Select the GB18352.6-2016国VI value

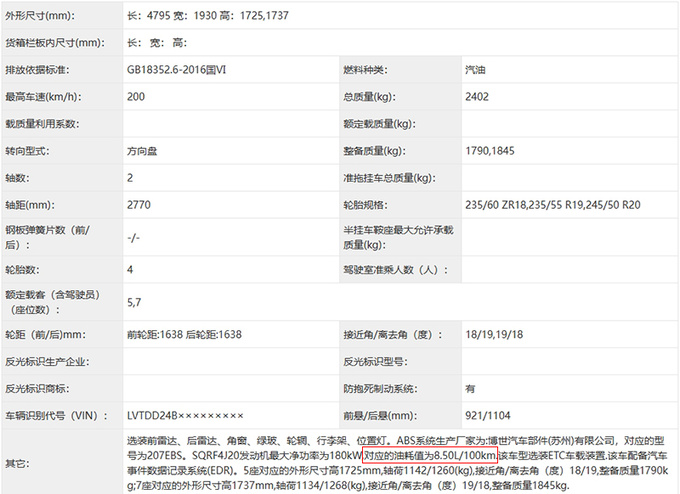point(177,70)
